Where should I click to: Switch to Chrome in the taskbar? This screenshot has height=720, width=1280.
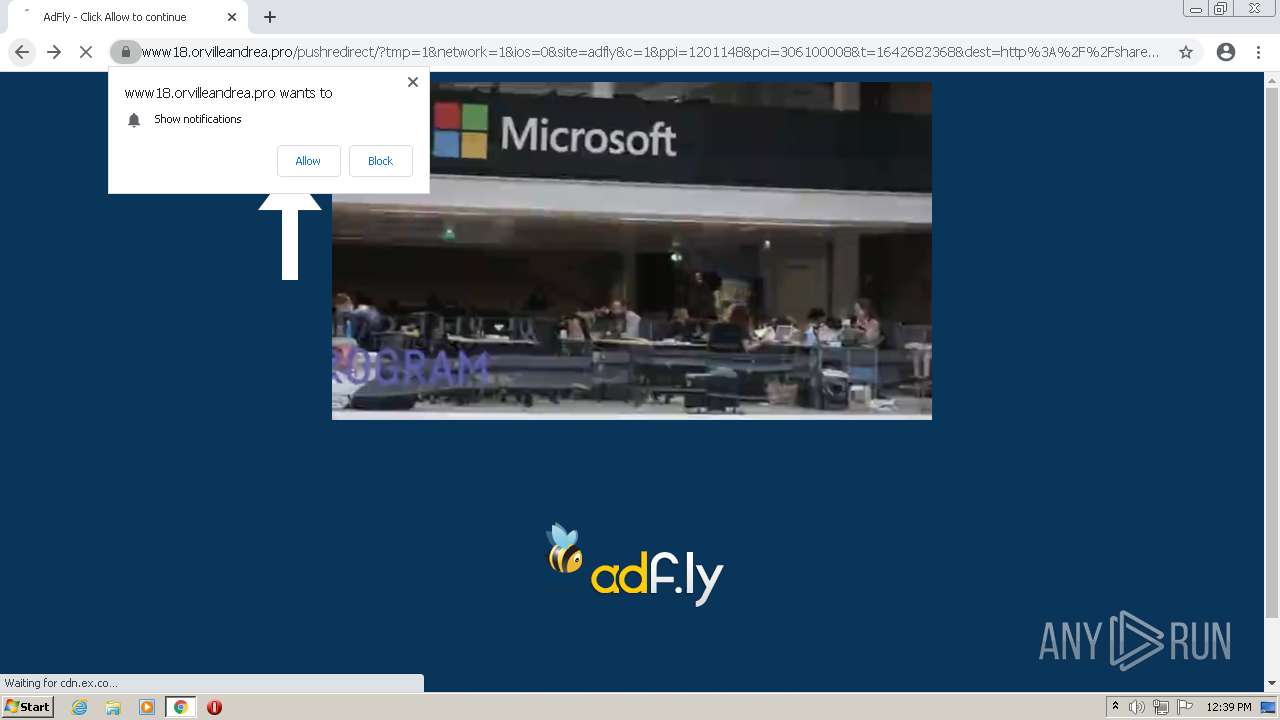click(x=181, y=707)
